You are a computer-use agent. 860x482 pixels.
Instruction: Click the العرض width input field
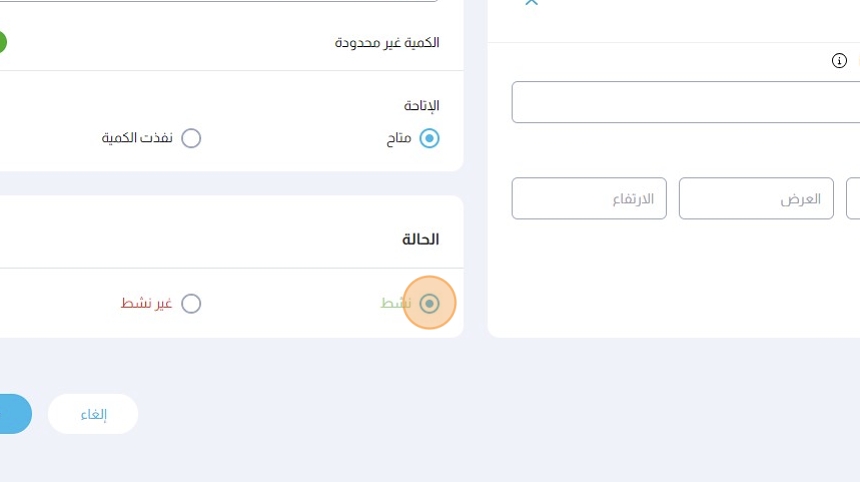tap(756, 199)
